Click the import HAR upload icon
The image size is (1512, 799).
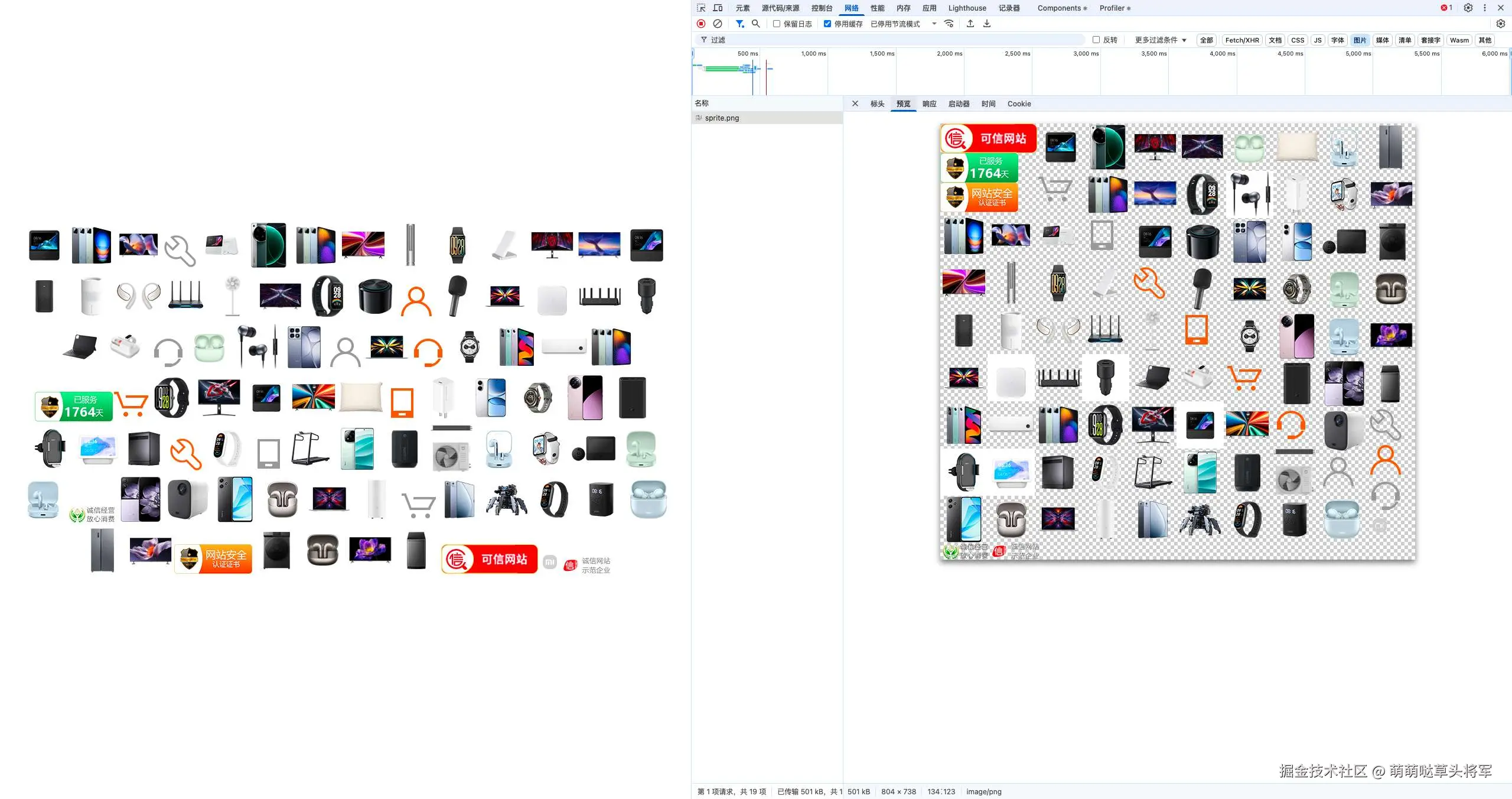[970, 24]
